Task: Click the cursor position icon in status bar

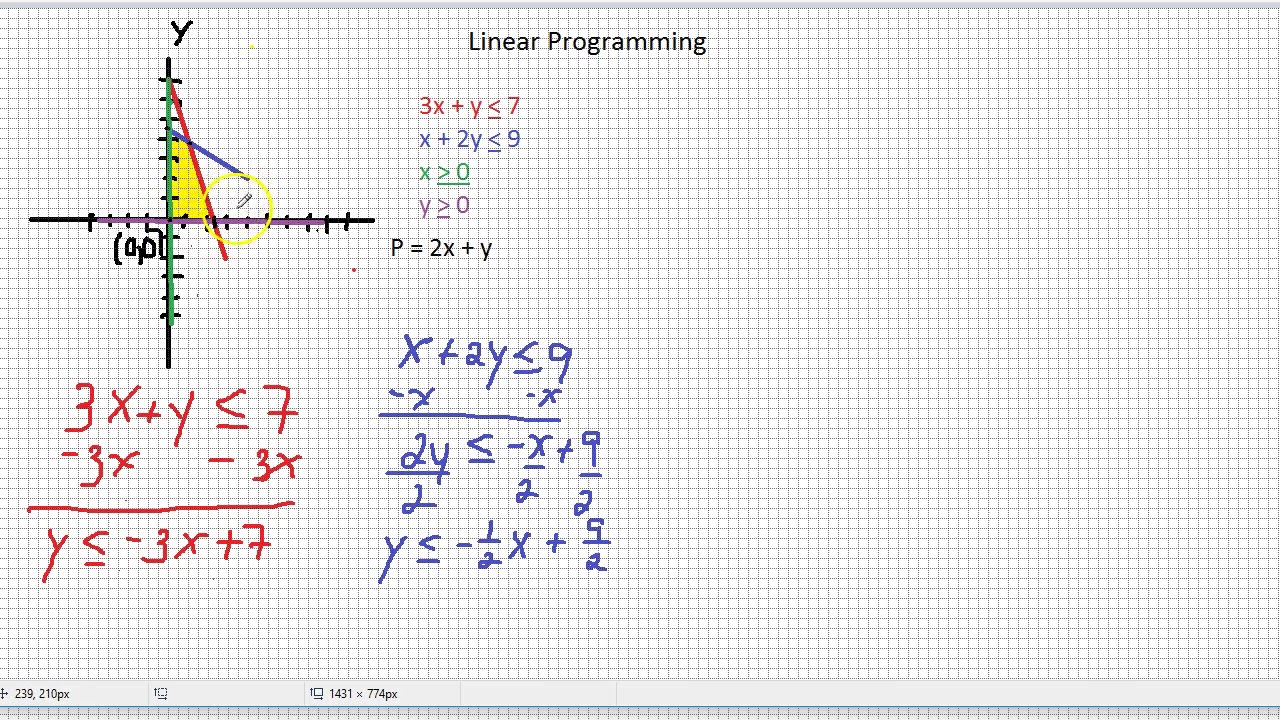Action: [x=4, y=693]
